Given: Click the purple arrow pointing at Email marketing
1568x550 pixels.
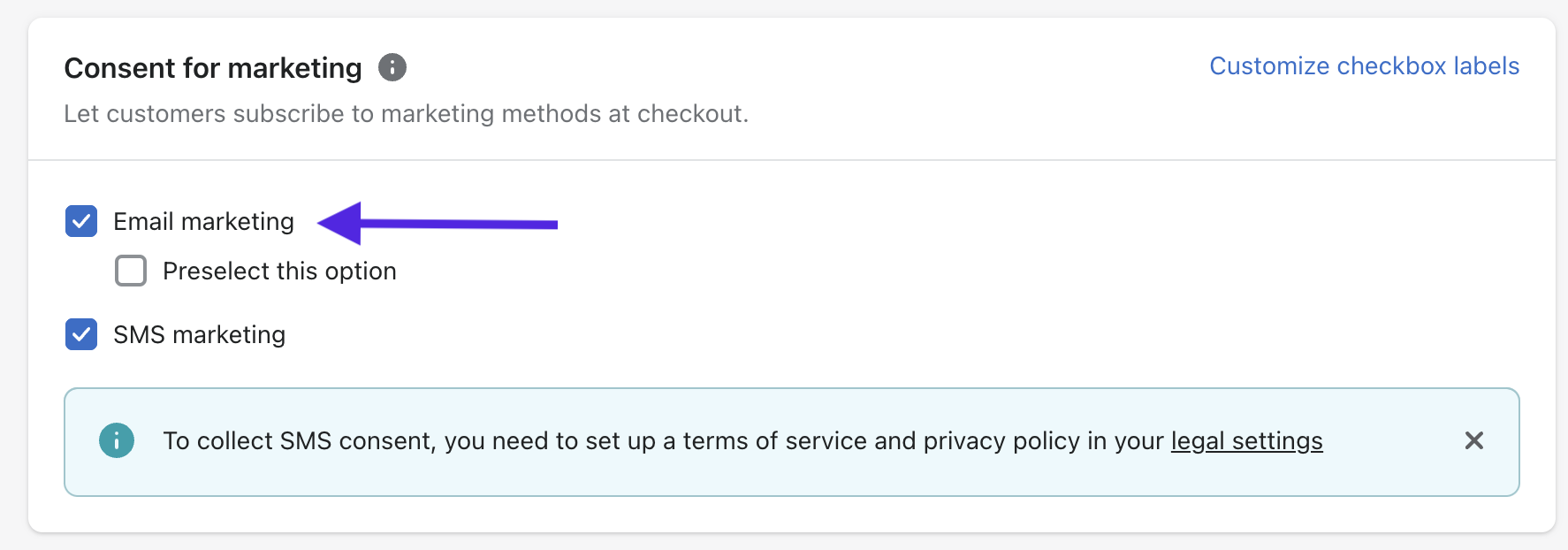Looking at the screenshot, I should pos(438,223).
